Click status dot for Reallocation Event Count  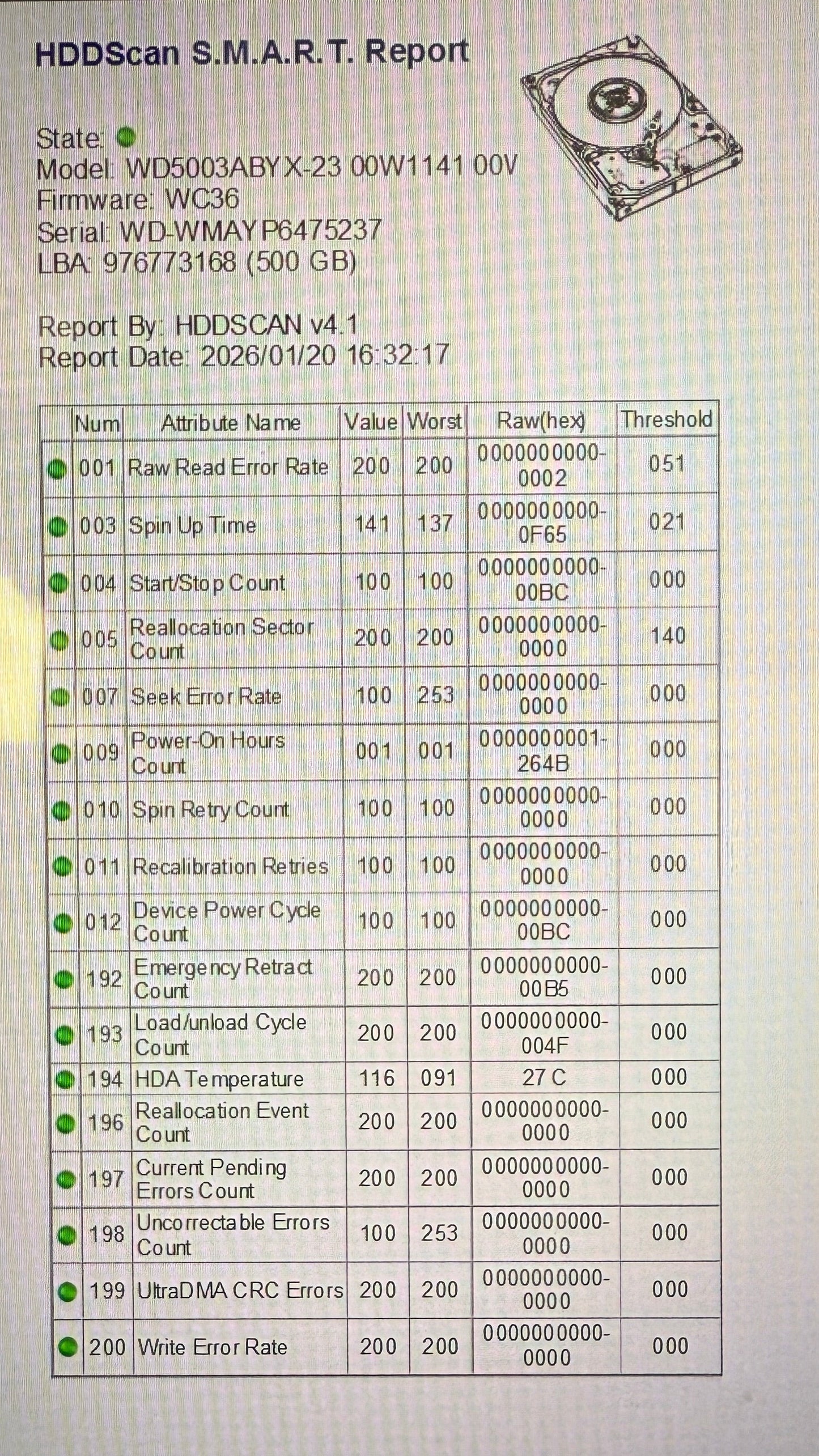pyautogui.click(x=66, y=1123)
